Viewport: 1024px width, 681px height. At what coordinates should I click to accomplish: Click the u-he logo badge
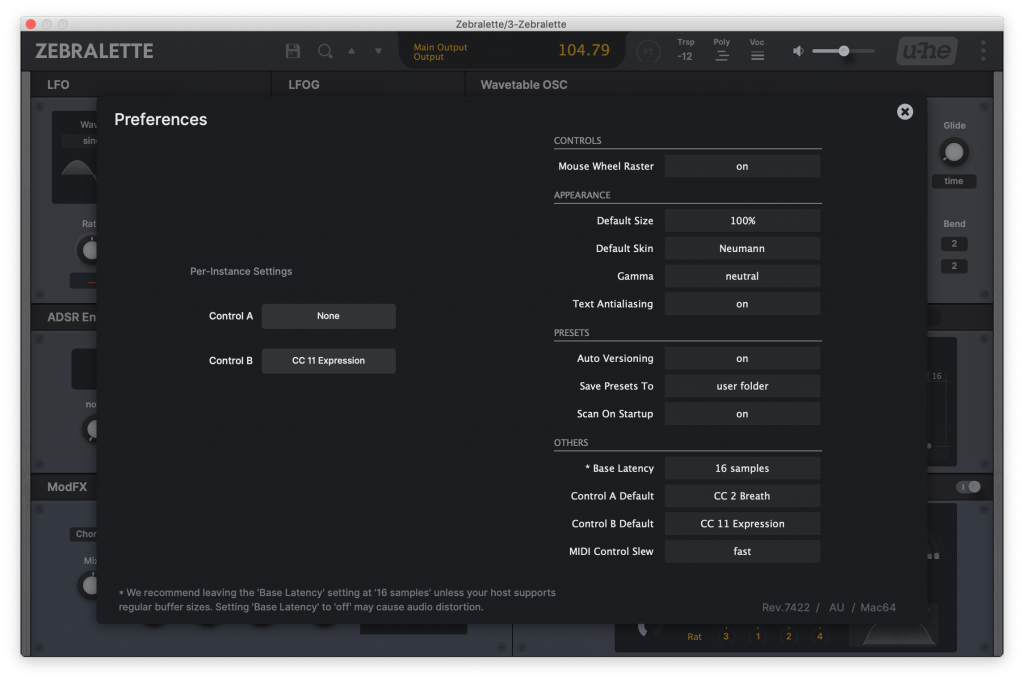point(926,51)
